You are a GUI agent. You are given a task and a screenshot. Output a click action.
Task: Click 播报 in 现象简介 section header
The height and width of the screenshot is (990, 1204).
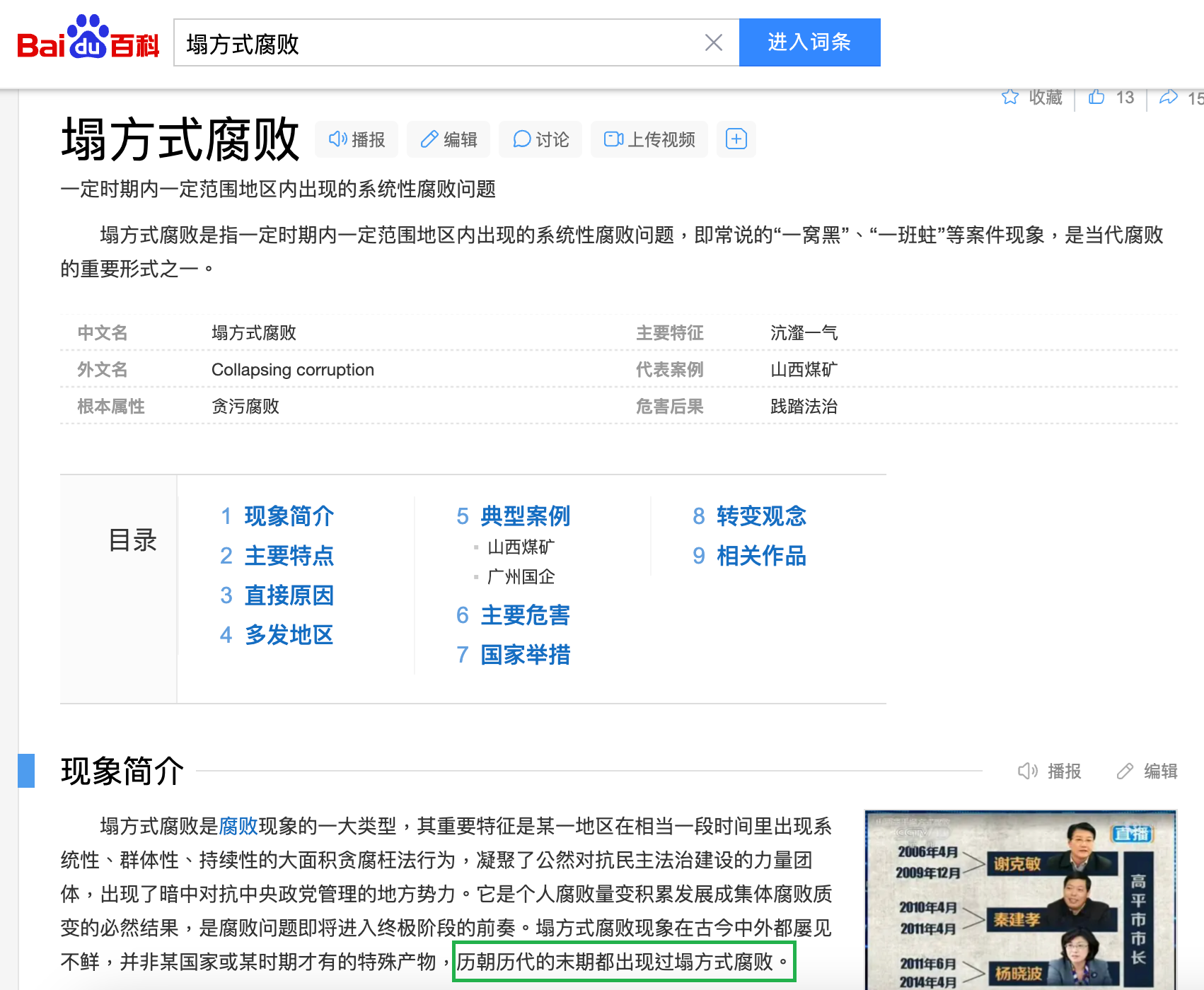click(x=1050, y=771)
